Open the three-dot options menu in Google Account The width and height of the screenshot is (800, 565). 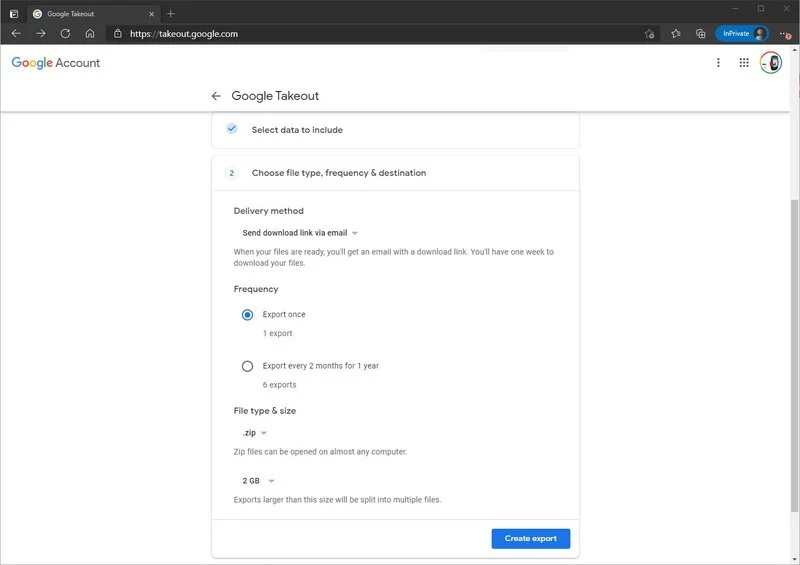pos(718,63)
